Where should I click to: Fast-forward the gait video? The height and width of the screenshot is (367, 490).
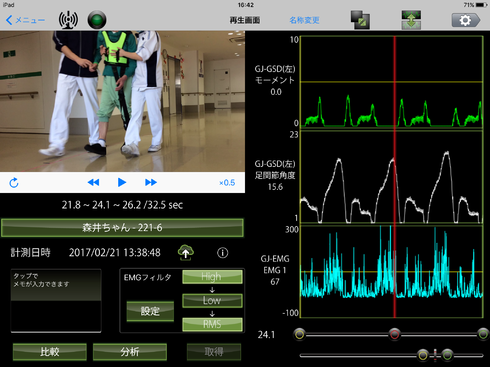151,182
